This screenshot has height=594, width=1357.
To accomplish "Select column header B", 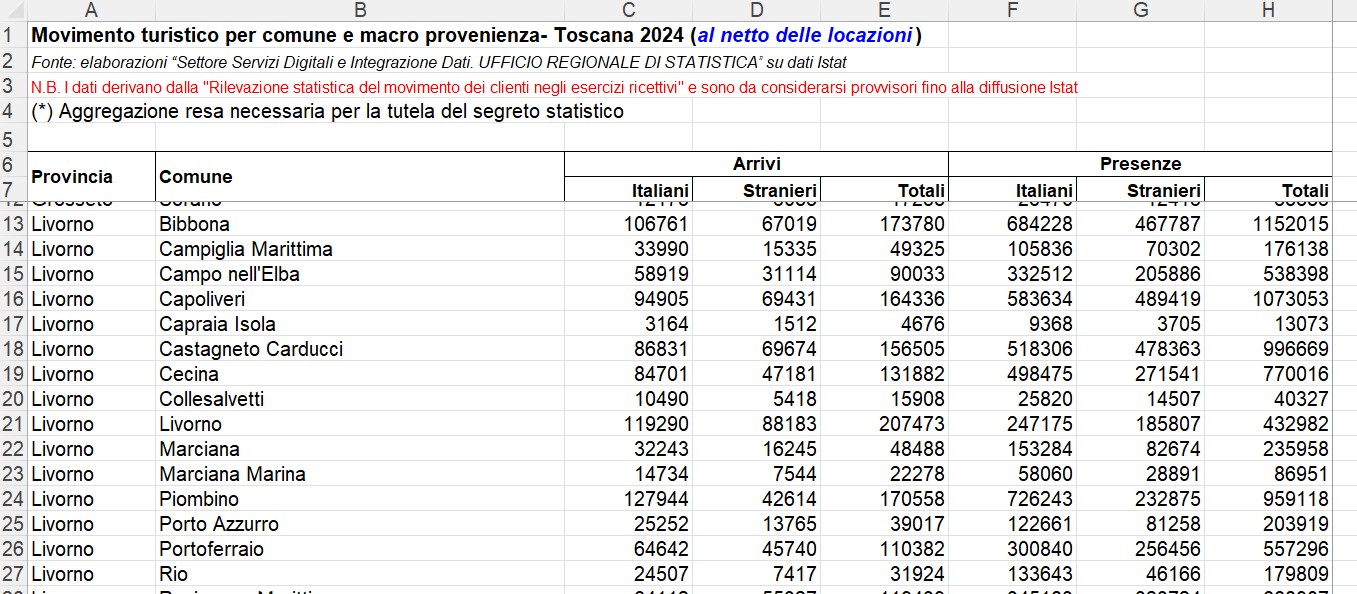I will (358, 10).
